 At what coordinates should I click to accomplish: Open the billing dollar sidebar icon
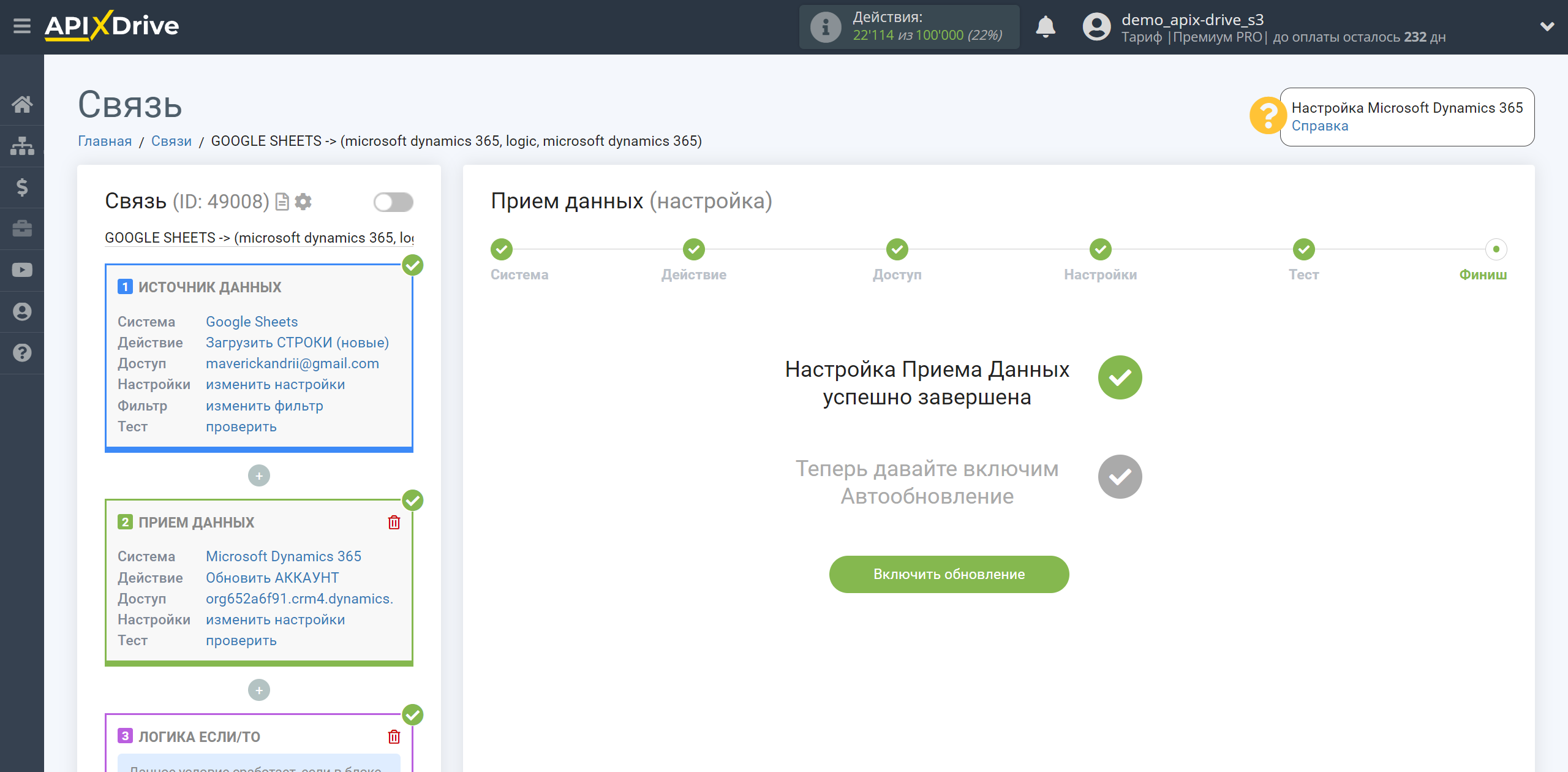coord(22,187)
